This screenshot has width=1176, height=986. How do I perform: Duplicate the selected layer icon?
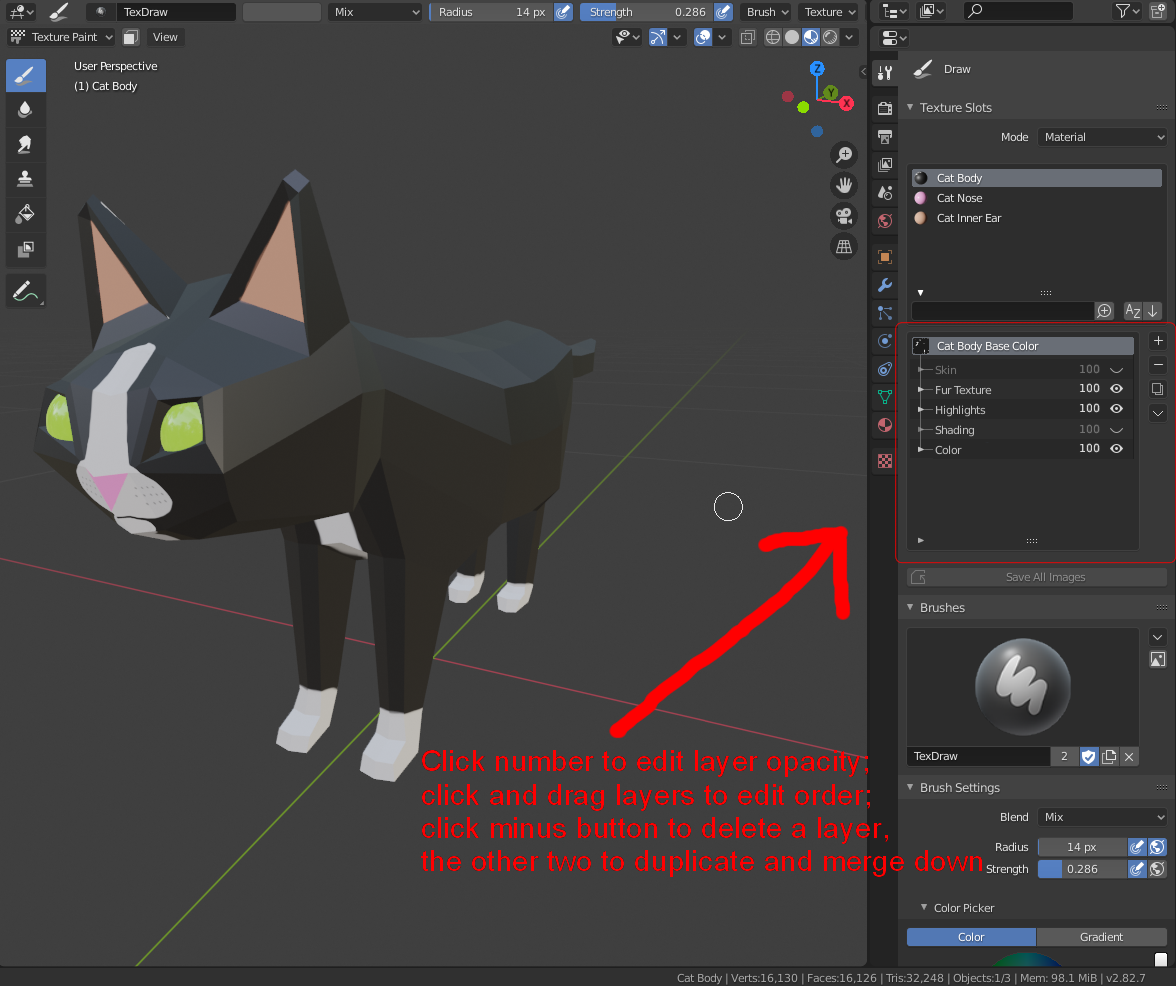[x=1158, y=388]
